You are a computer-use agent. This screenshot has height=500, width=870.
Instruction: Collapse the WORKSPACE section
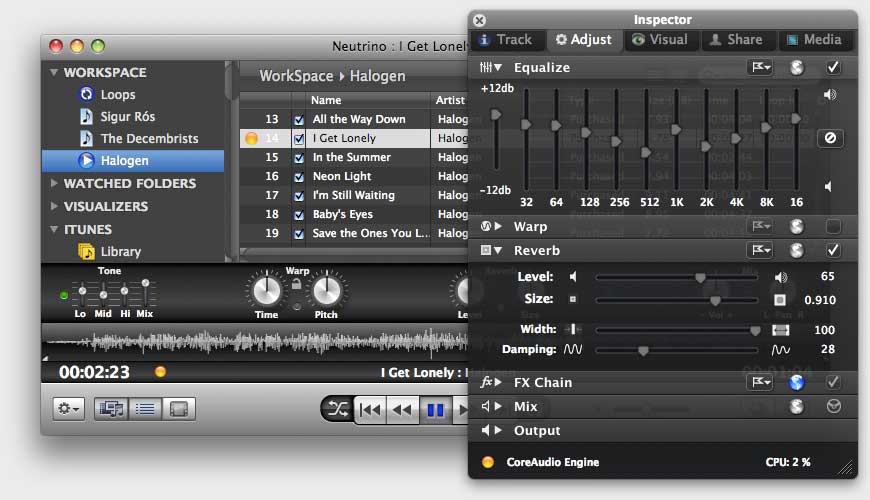(54, 72)
